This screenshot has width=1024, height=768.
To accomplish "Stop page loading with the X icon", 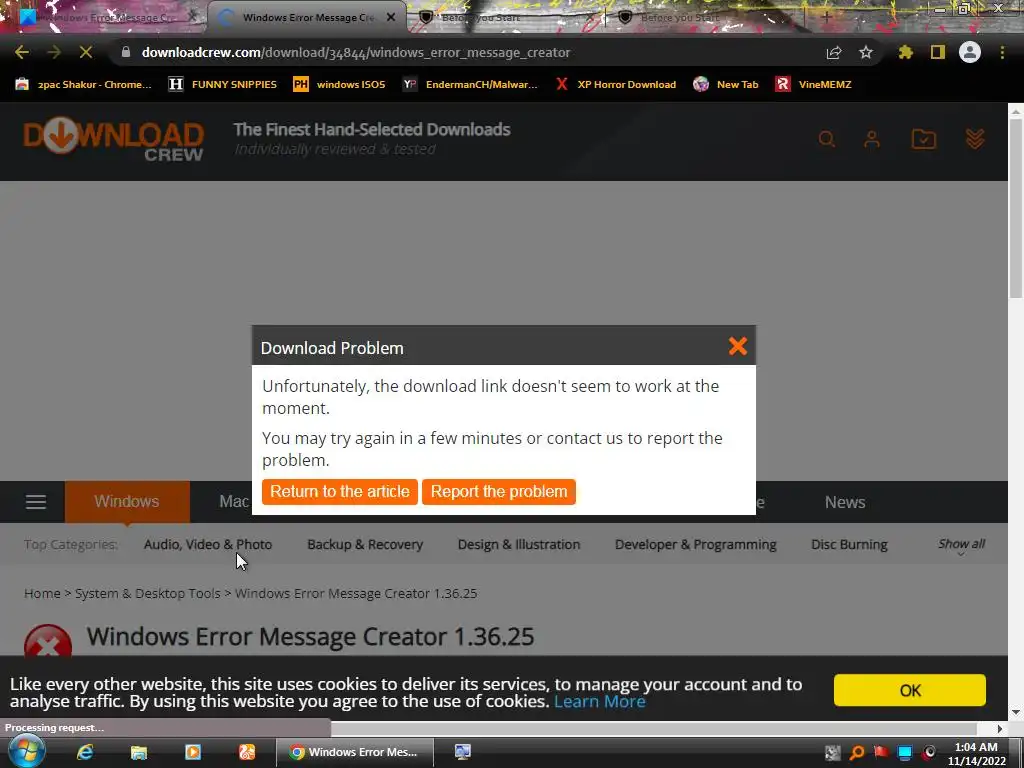I will 86,52.
